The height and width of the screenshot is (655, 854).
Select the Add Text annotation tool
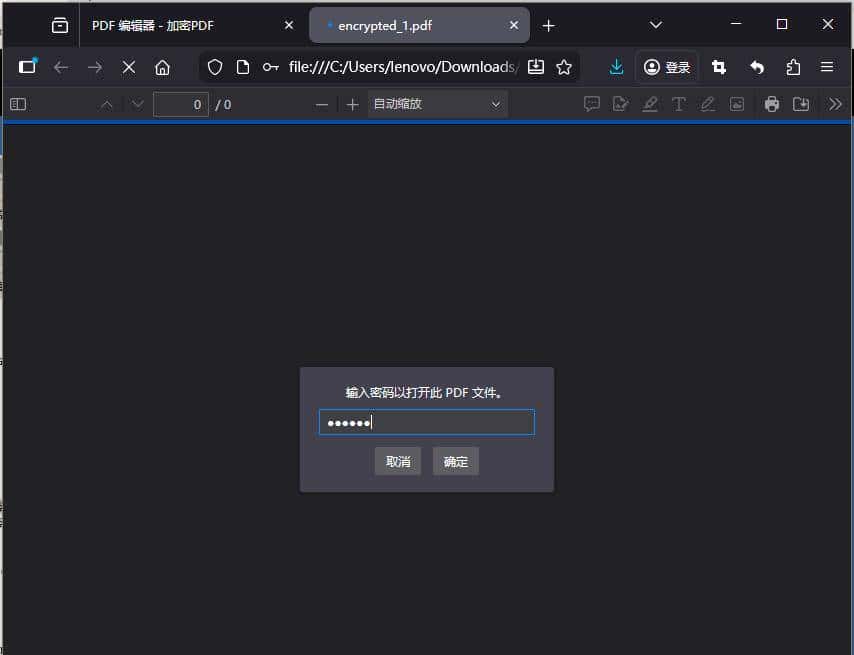coord(679,103)
